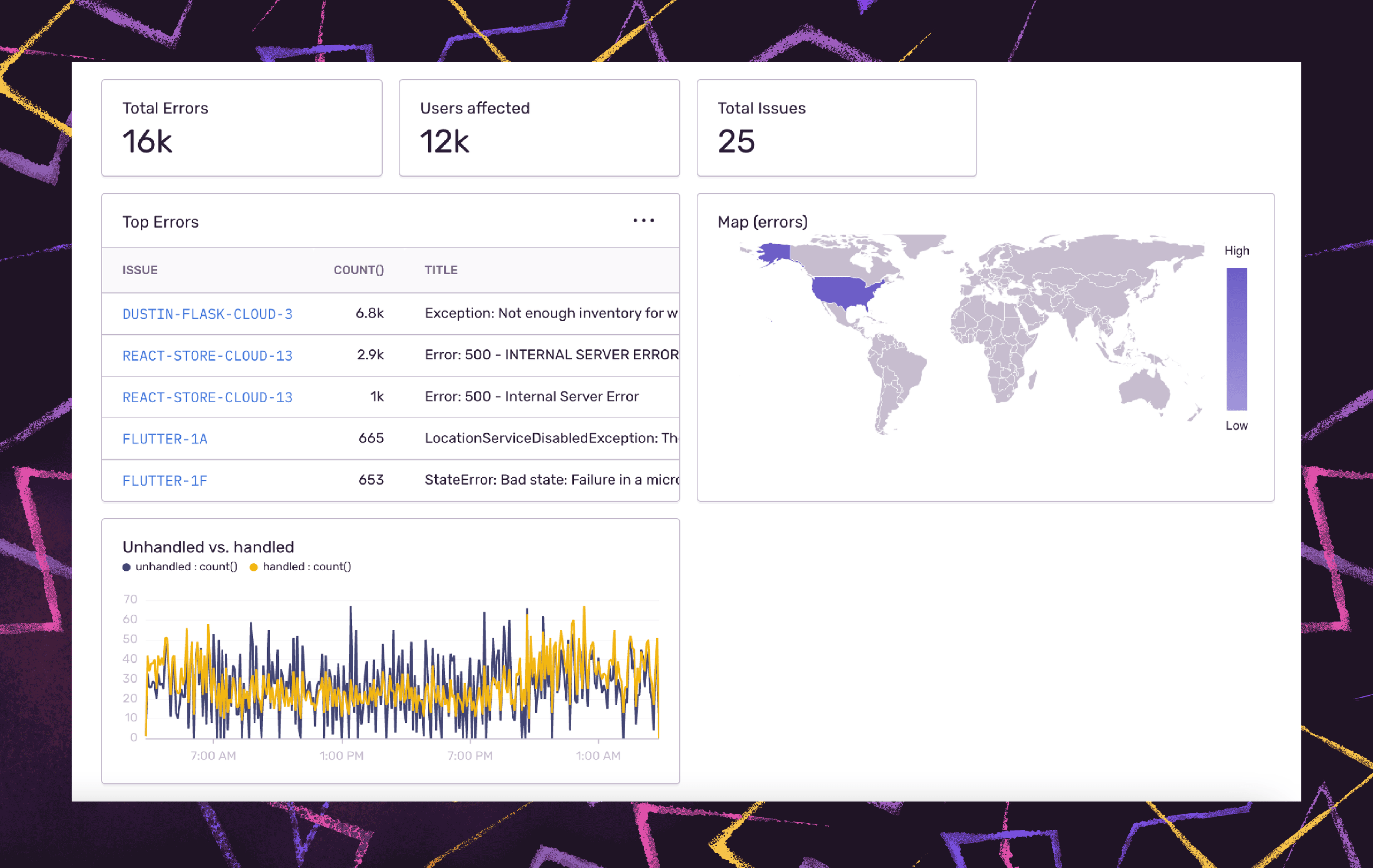This screenshot has height=868, width=1373.
Task: Open the FLUTTER-1F issue
Action: (x=164, y=480)
